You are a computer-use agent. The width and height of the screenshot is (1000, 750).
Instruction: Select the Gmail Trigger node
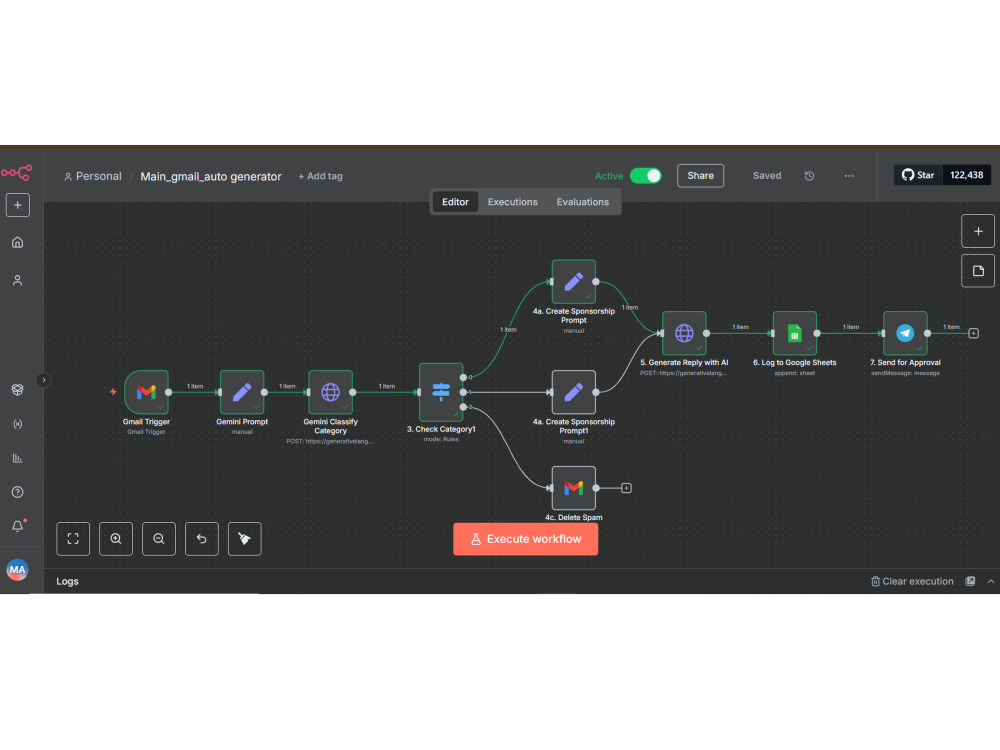pos(146,392)
